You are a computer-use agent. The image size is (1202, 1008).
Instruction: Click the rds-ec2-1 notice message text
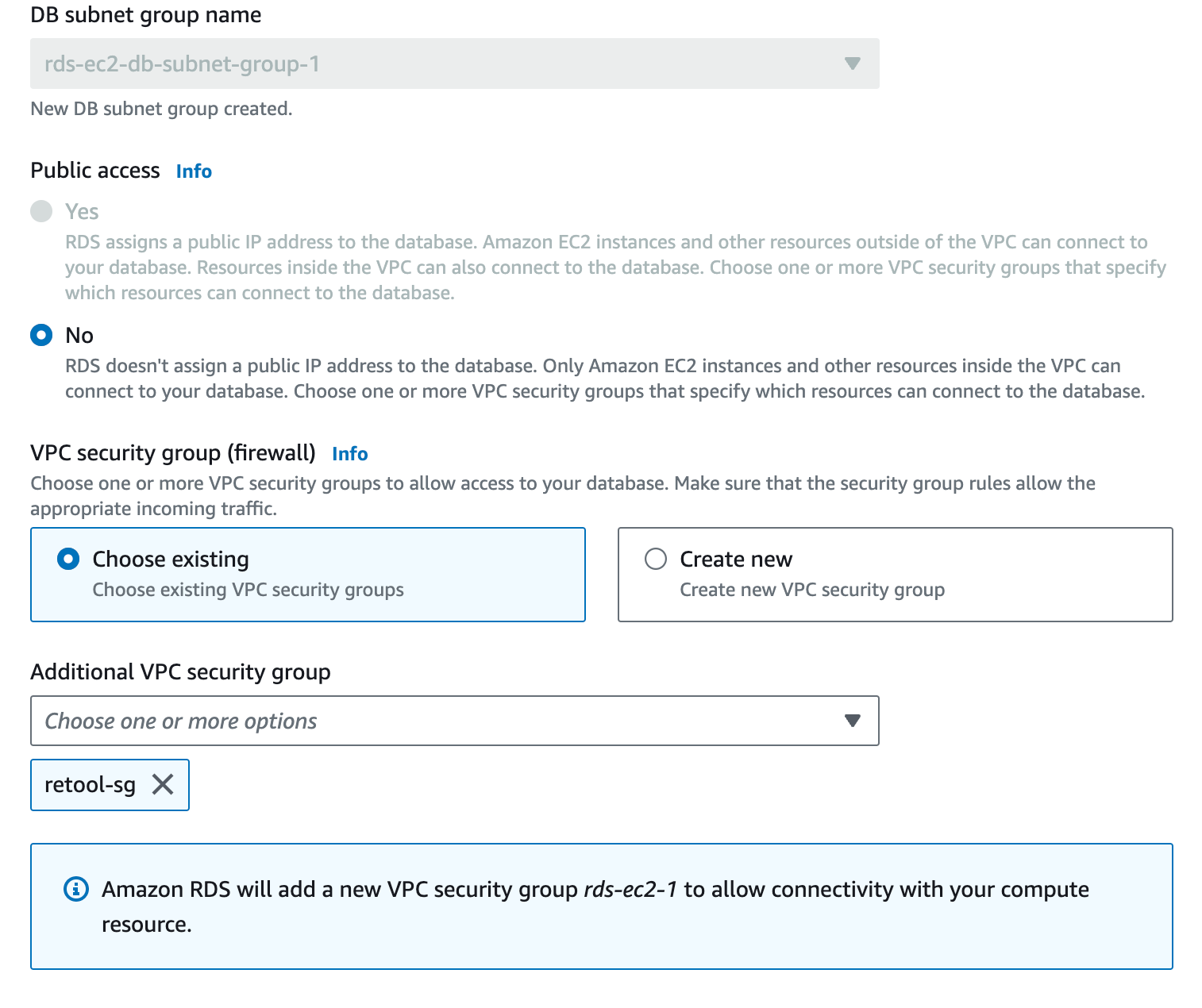595,890
